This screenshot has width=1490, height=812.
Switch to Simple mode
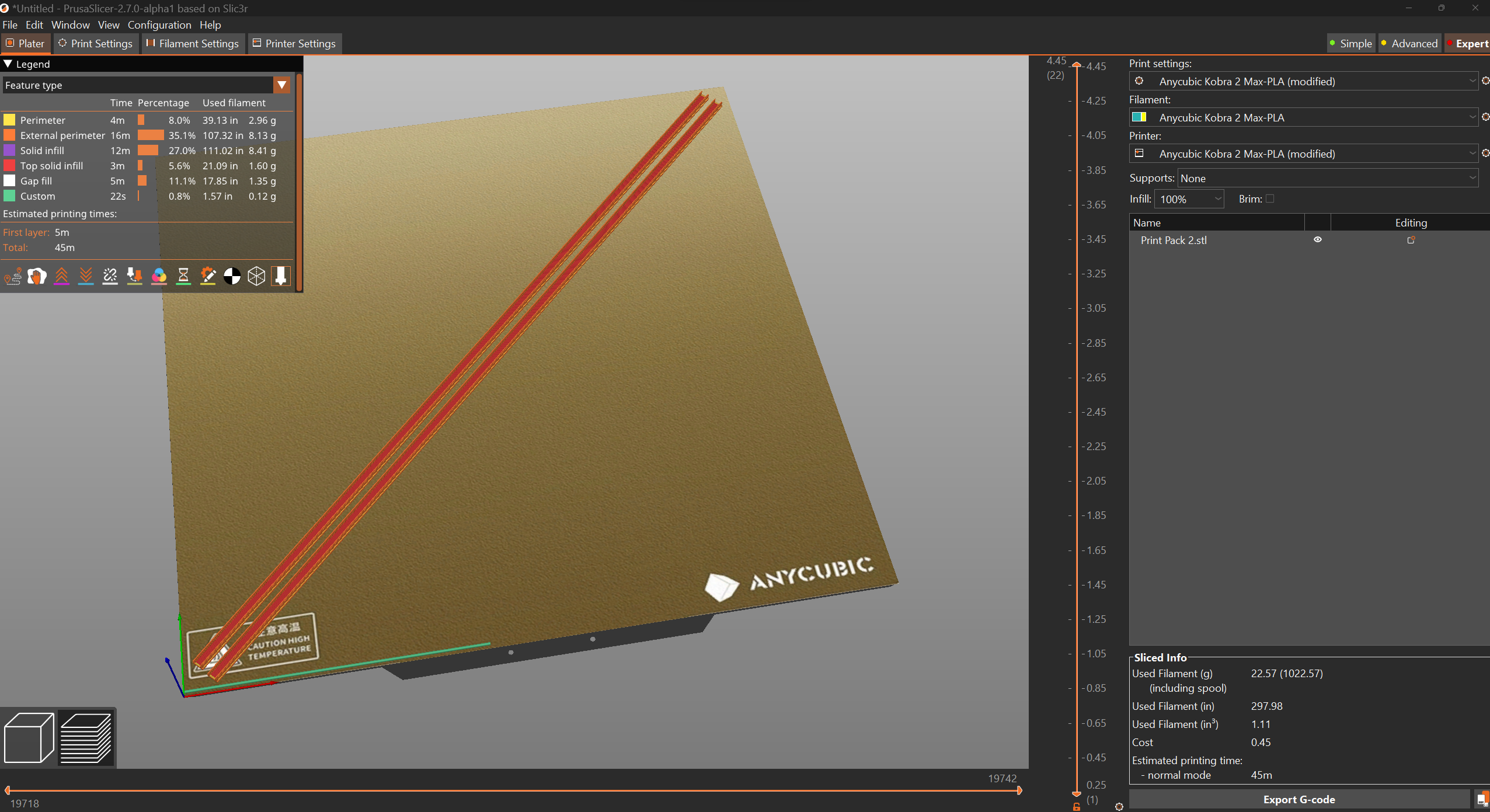tap(1350, 44)
